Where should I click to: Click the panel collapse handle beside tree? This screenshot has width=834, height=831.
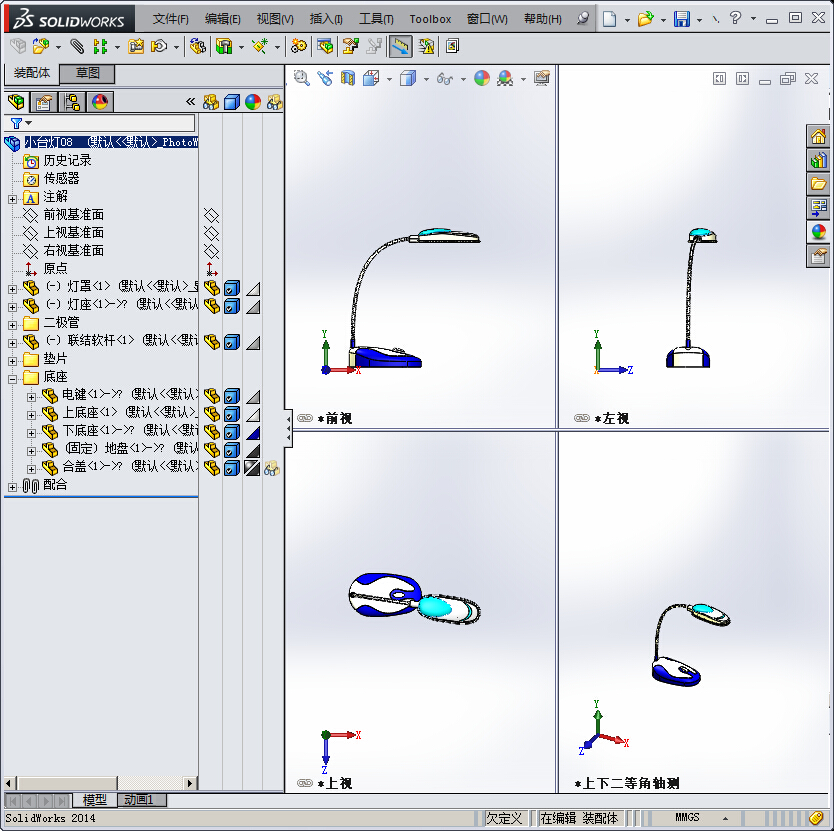coord(288,428)
